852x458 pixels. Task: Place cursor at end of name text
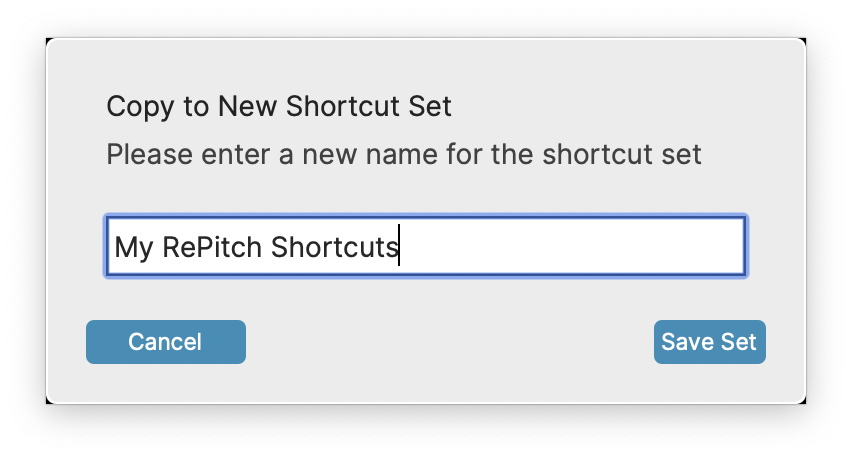[399, 247]
